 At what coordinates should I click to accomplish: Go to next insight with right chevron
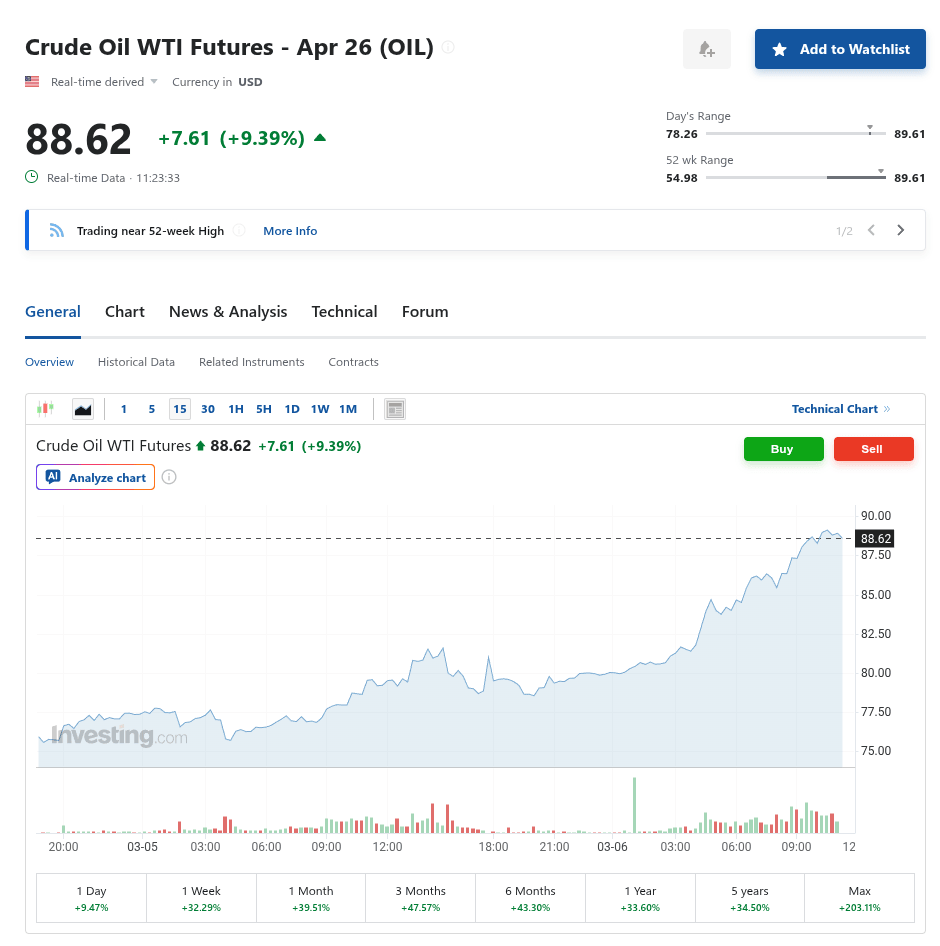pyautogui.click(x=901, y=230)
